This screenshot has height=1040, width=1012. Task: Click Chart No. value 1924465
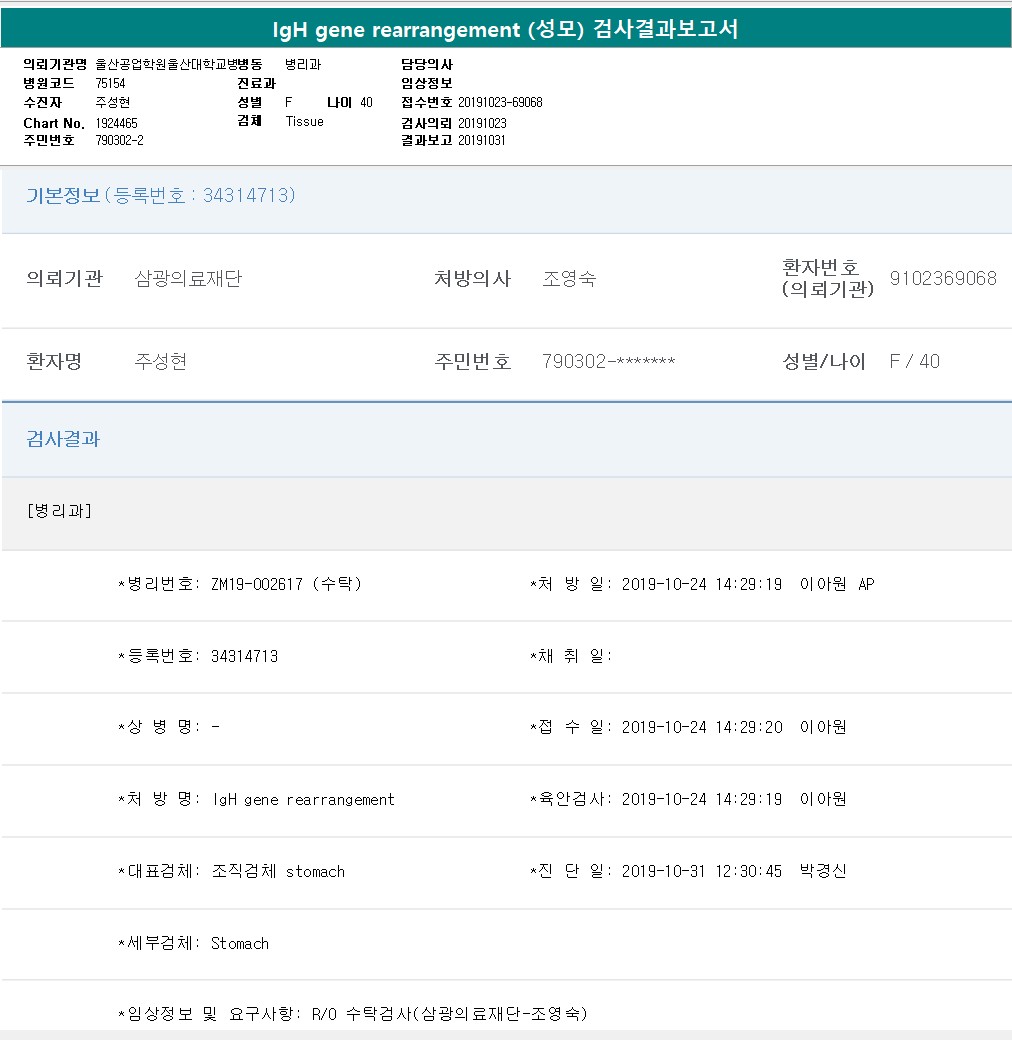[116, 123]
